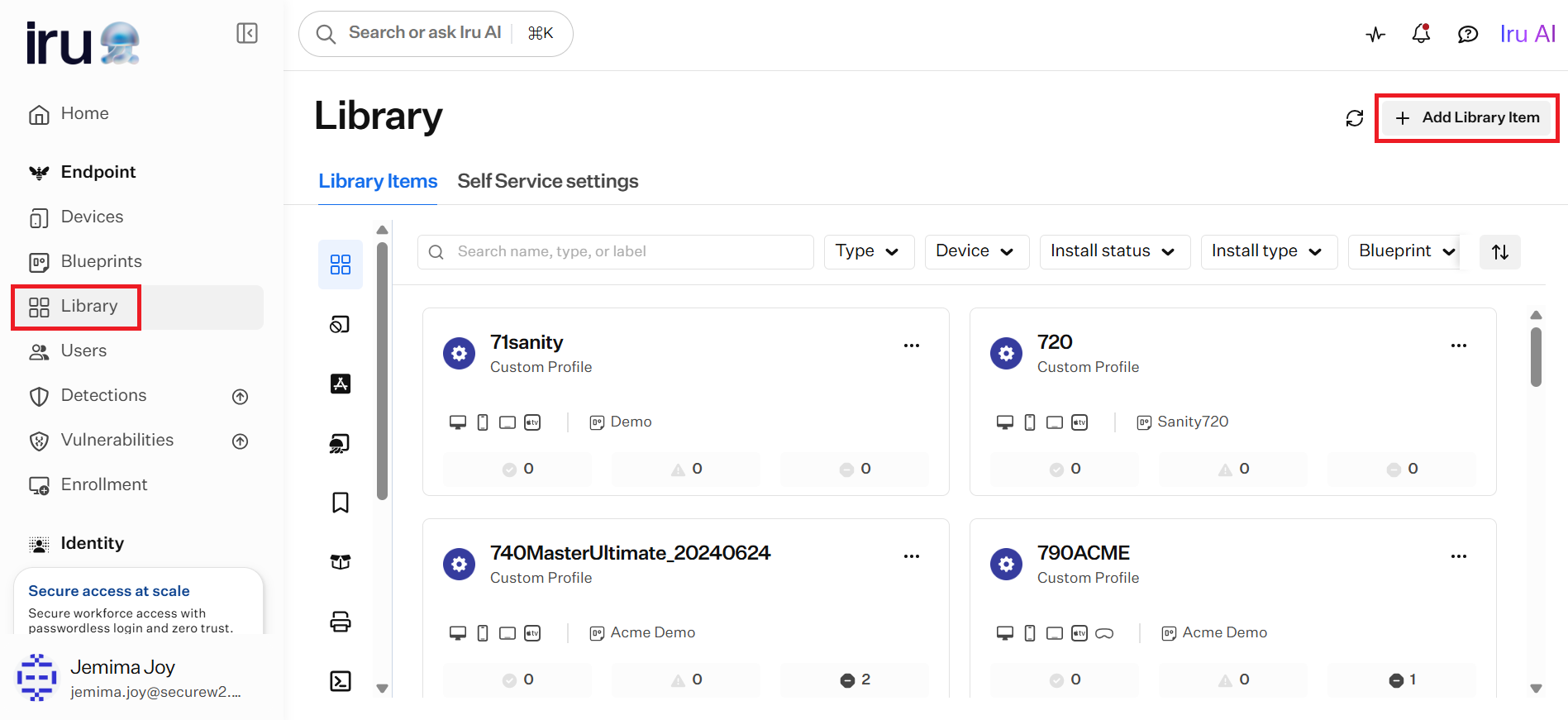The width and height of the screenshot is (1568, 720).
Task: Expand the Type filter dropdown
Action: (x=869, y=251)
